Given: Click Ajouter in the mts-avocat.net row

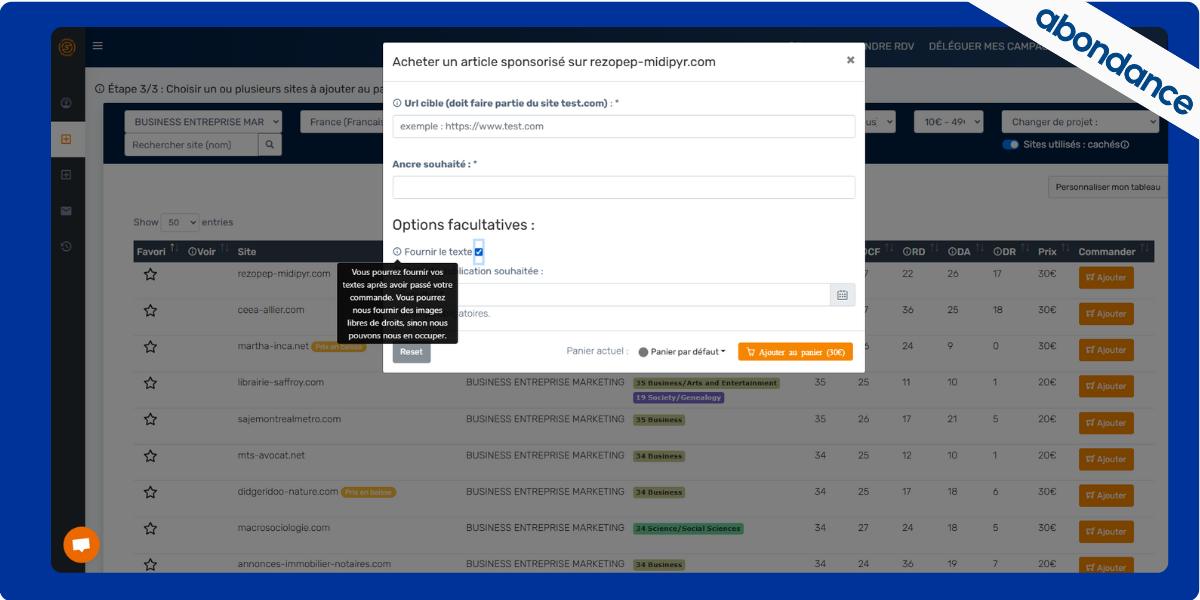Looking at the screenshot, I should (1106, 459).
